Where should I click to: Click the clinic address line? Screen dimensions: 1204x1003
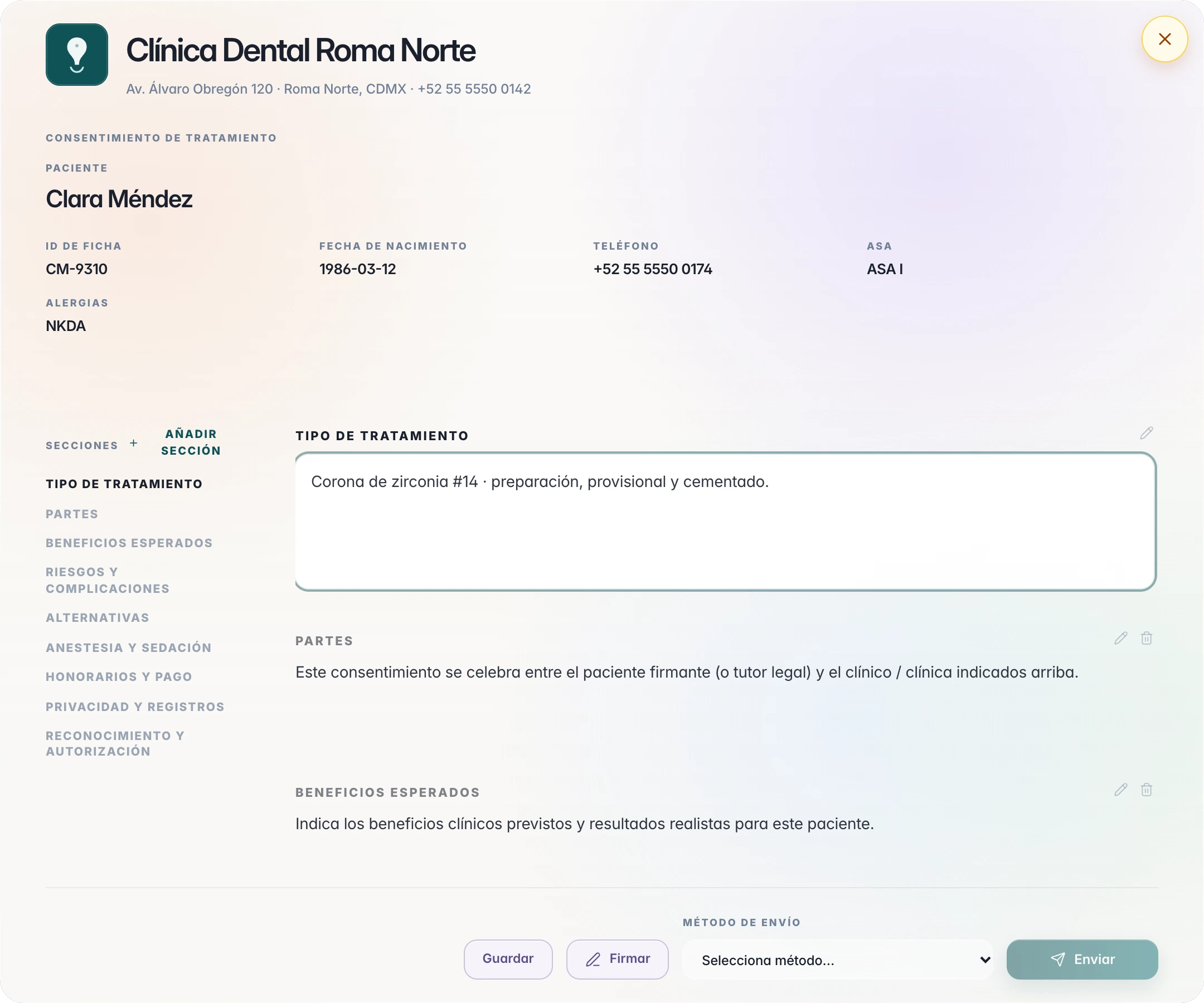(328, 89)
